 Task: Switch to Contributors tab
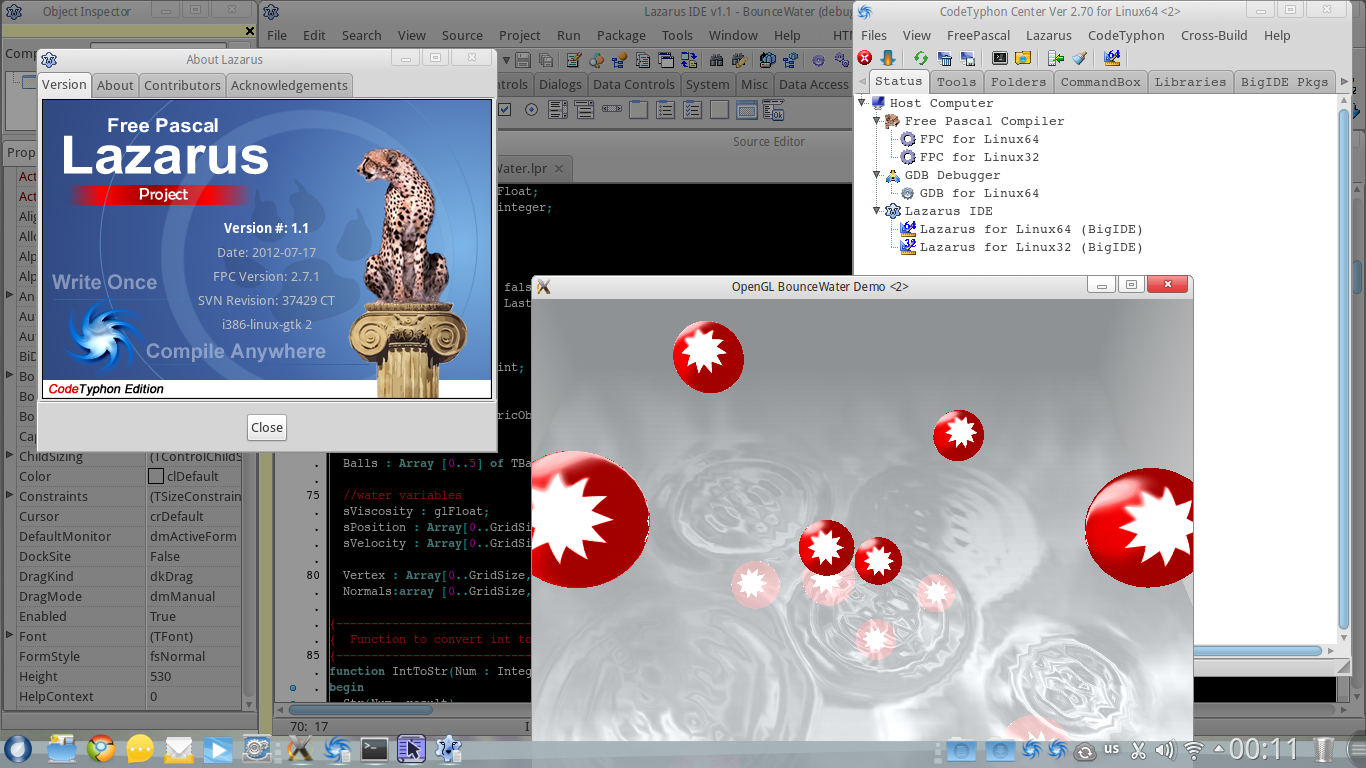(182, 85)
